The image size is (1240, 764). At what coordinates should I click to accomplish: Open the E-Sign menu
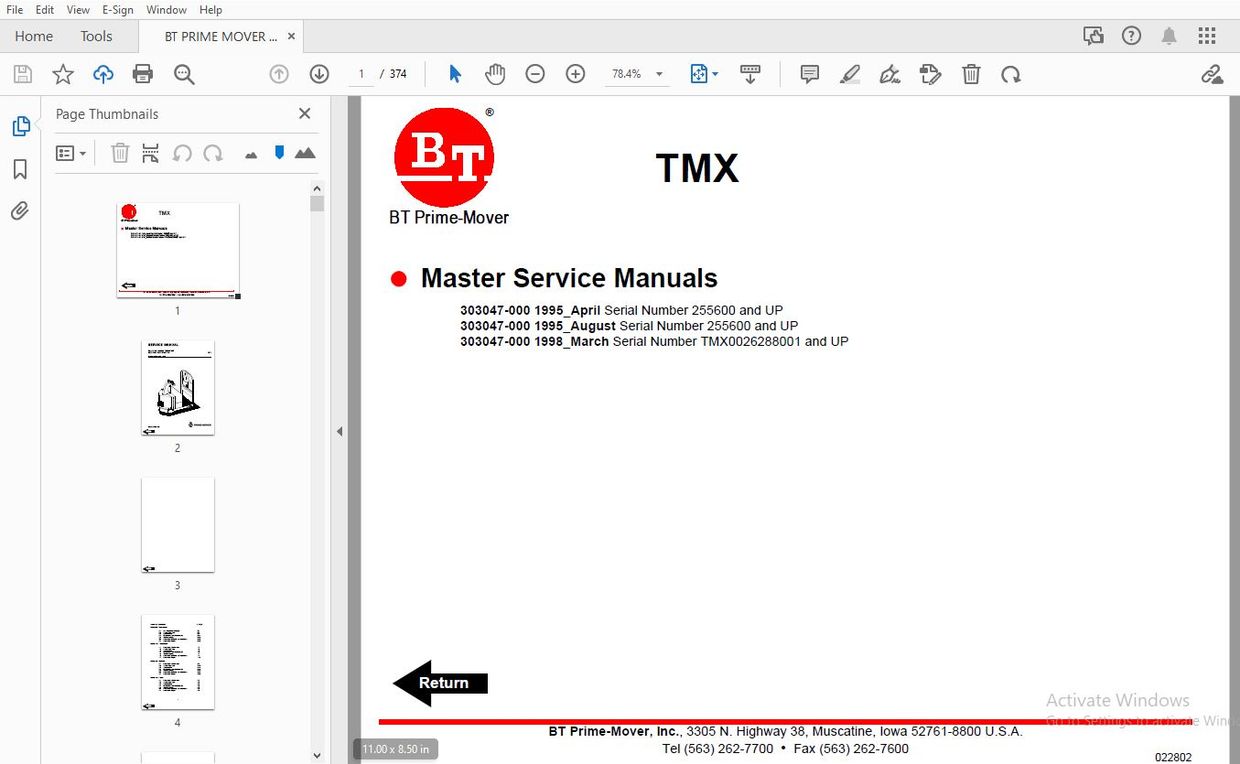(x=117, y=9)
